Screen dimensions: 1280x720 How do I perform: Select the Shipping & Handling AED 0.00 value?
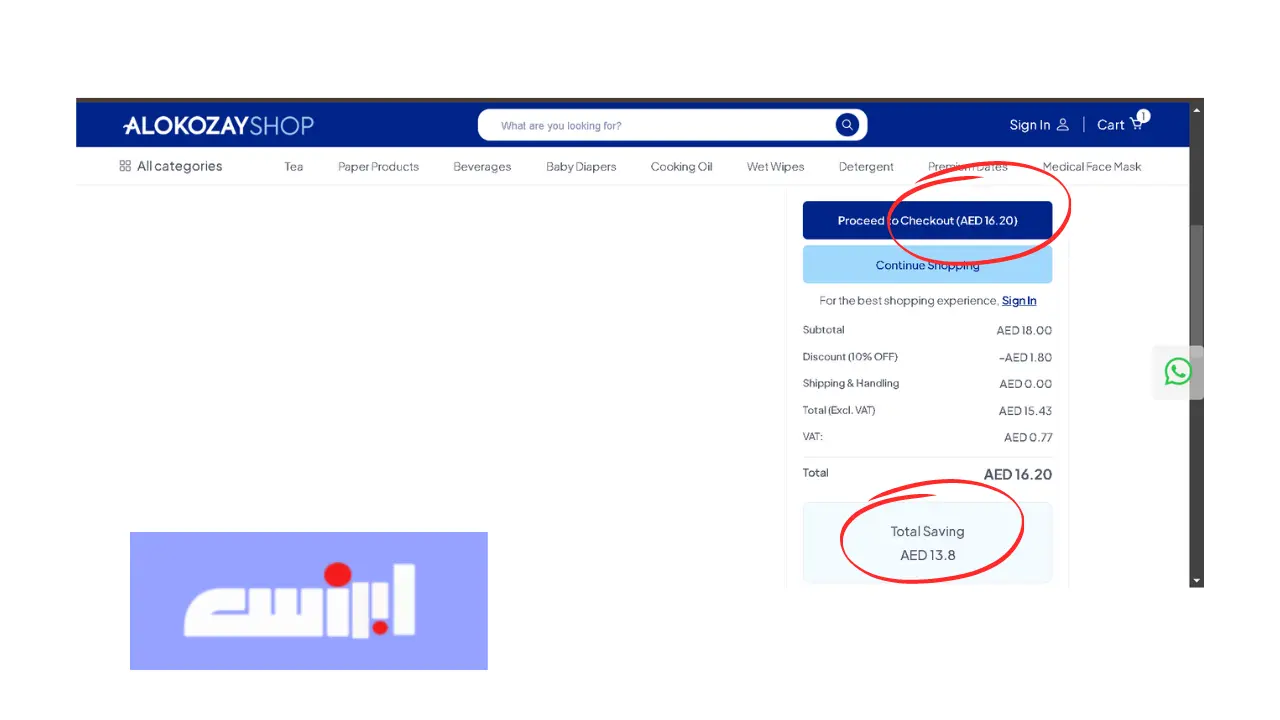[1025, 384]
